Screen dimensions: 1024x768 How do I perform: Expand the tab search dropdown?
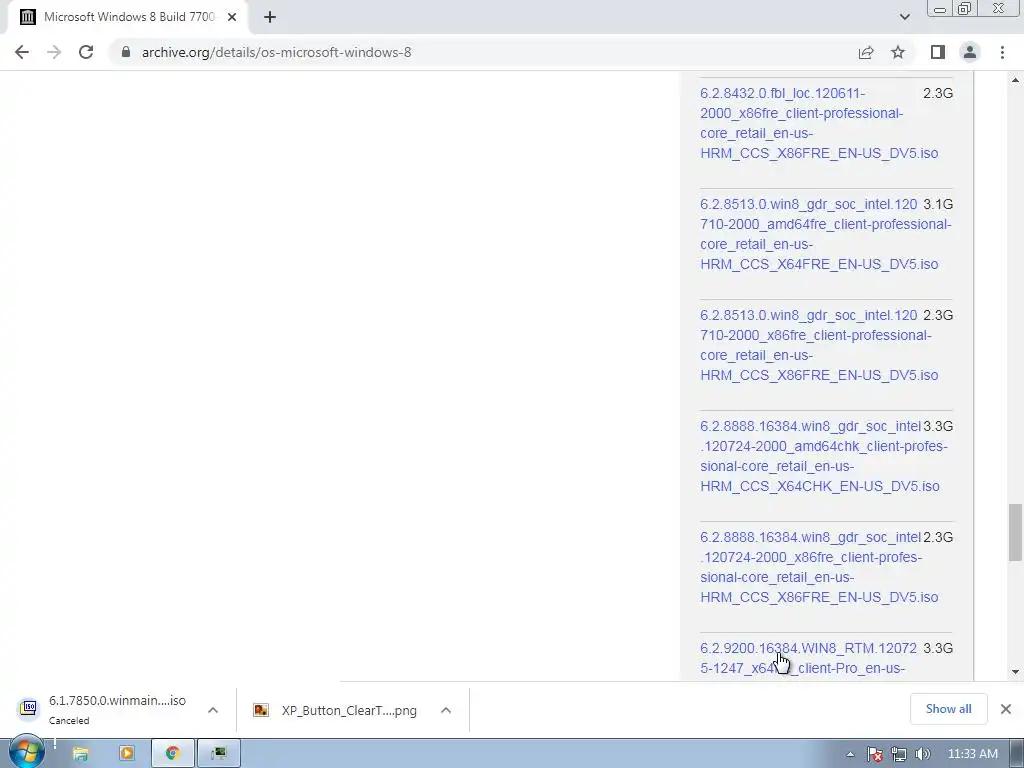tap(904, 17)
